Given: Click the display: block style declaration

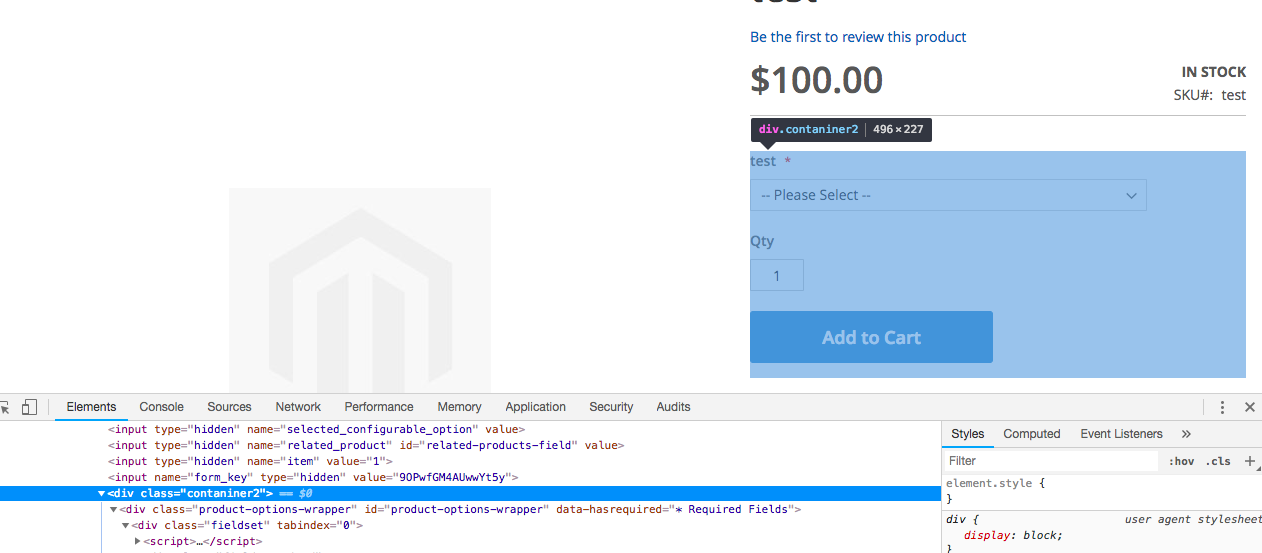Looking at the screenshot, I should [1013, 535].
